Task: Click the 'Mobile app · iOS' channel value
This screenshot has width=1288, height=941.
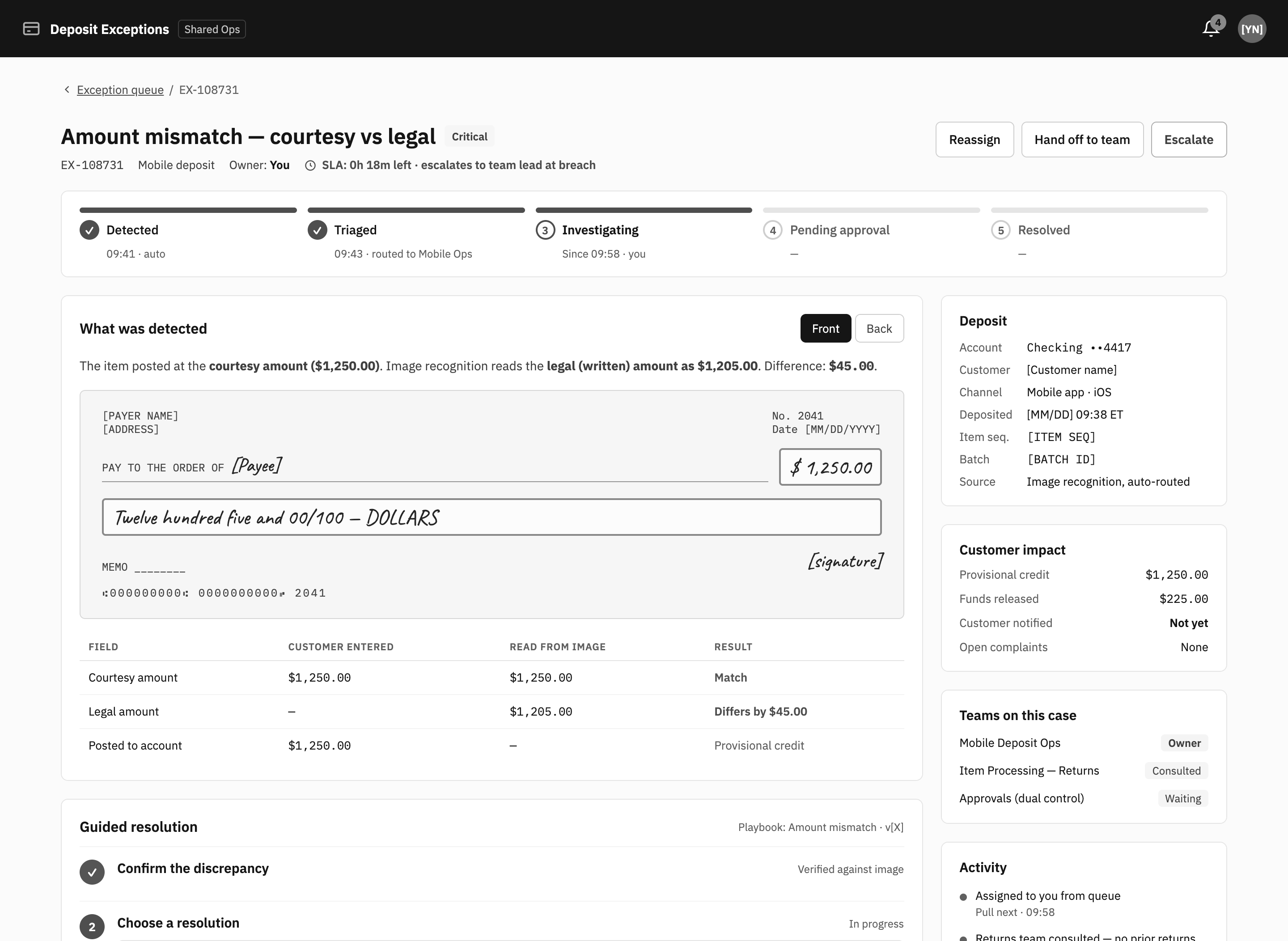Action: [x=1069, y=393]
